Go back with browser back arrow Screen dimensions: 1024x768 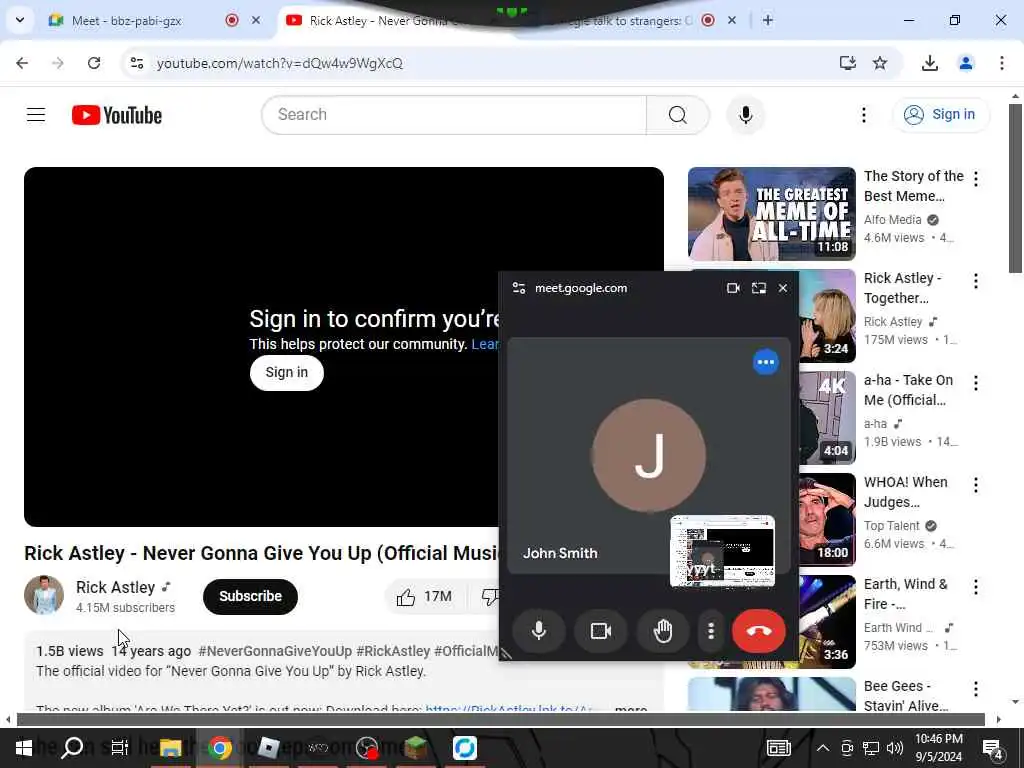(x=22, y=63)
